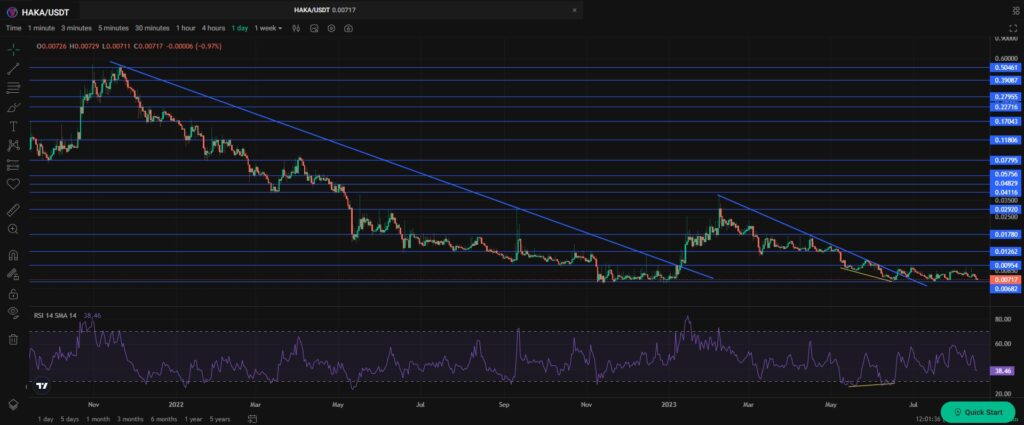The height and width of the screenshot is (425, 1024).
Task: Switch timeframe to 5 minutes
Action: [114, 28]
